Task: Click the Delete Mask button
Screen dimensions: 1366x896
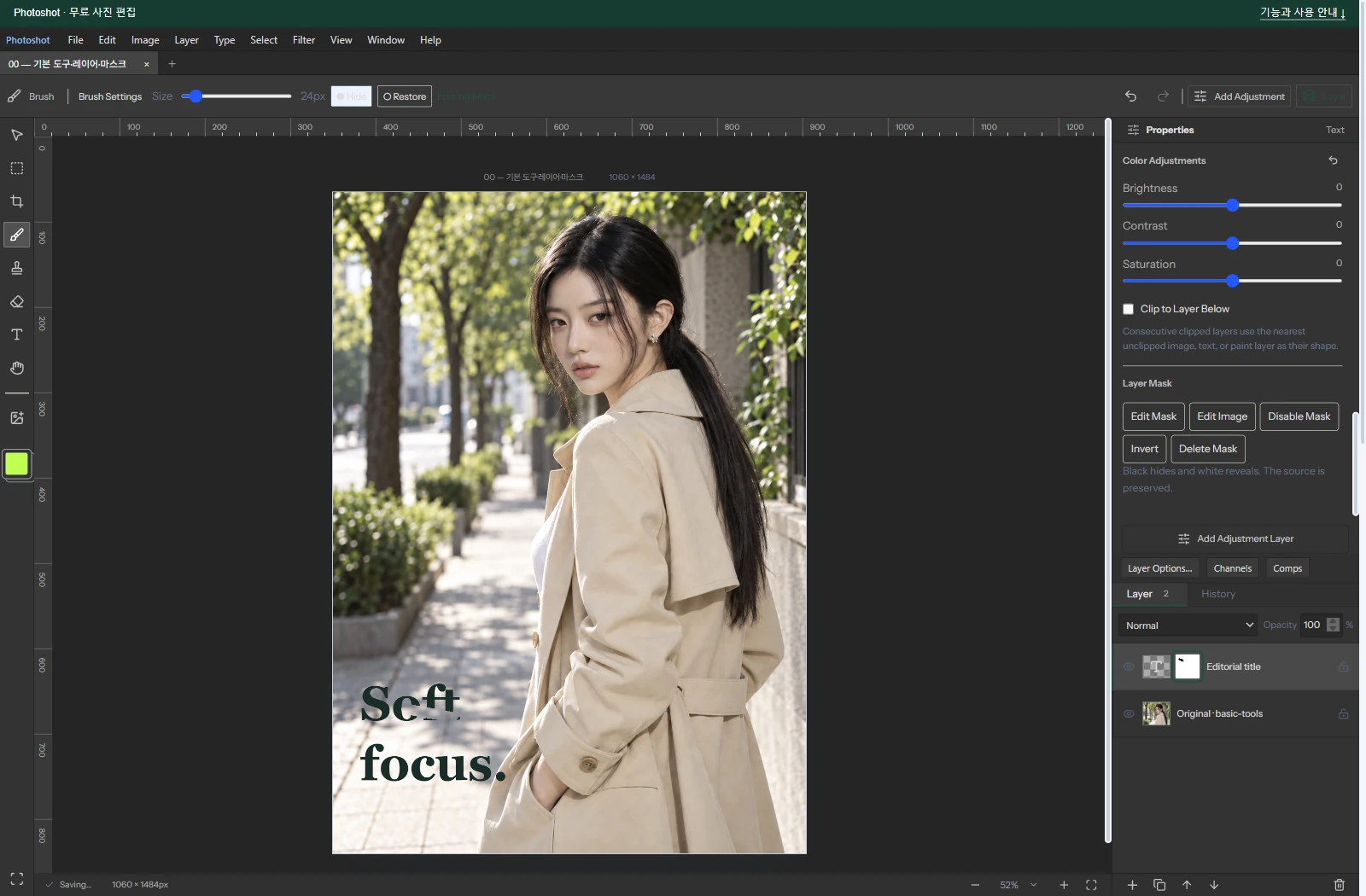Action: point(1208,449)
